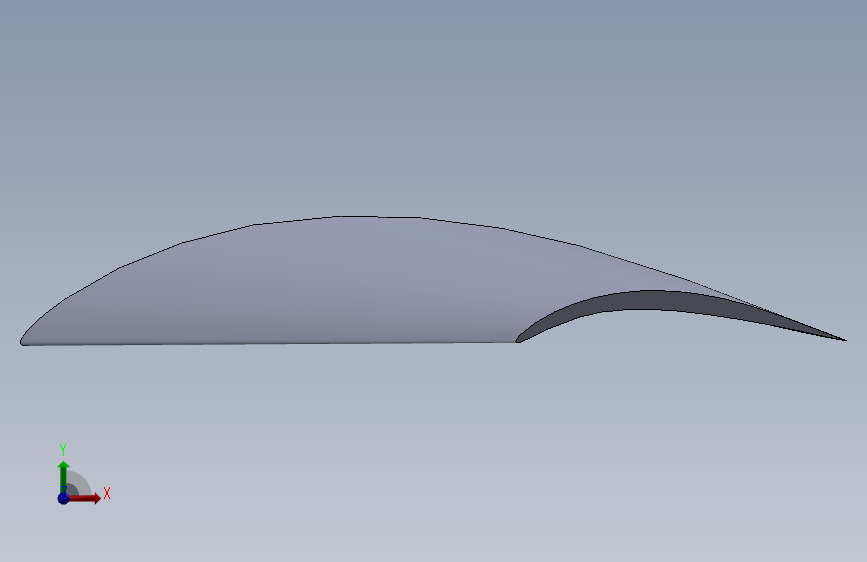Select the large curved top face of the model
Screen dimensions: 867x562
click(x=354, y=282)
